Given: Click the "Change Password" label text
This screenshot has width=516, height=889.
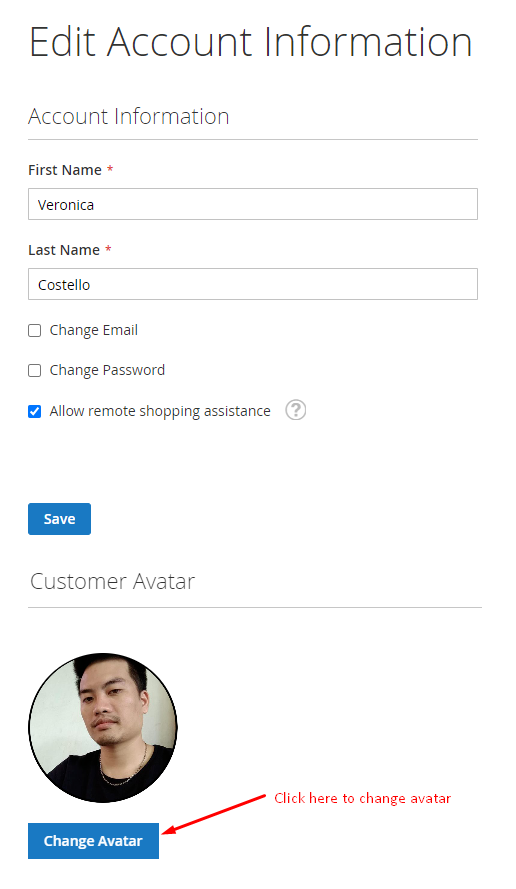Looking at the screenshot, I should pos(107,370).
